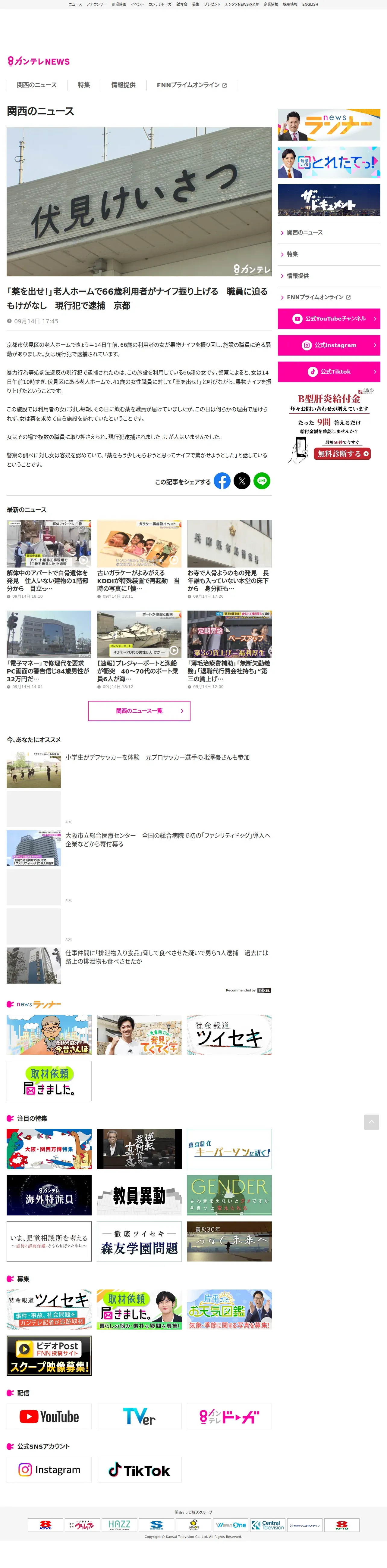Open the お寺で人骨ようのもの発見 news card
The height and width of the screenshot is (1568, 387).
point(229,560)
